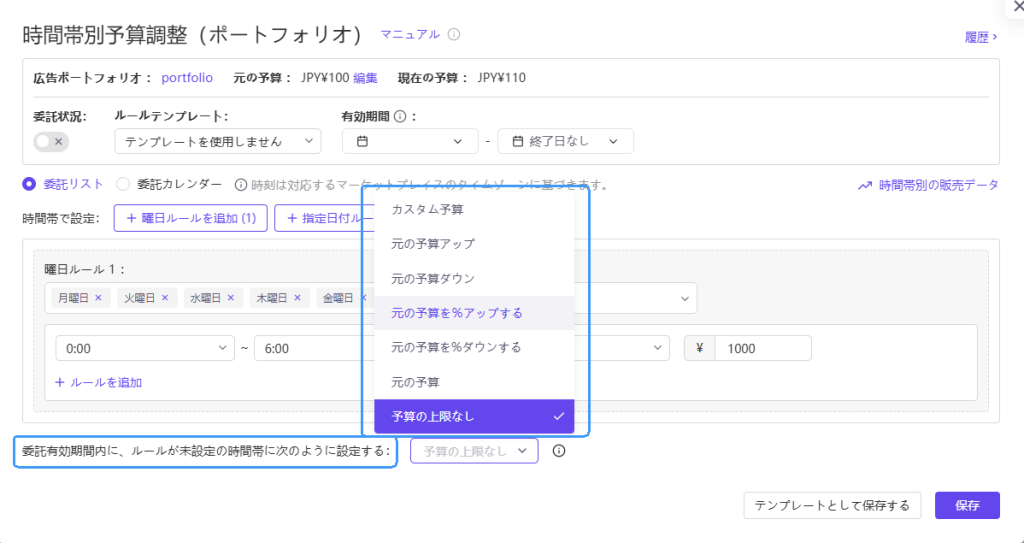Open the 6:00 end time dropdown

[x=313, y=348]
